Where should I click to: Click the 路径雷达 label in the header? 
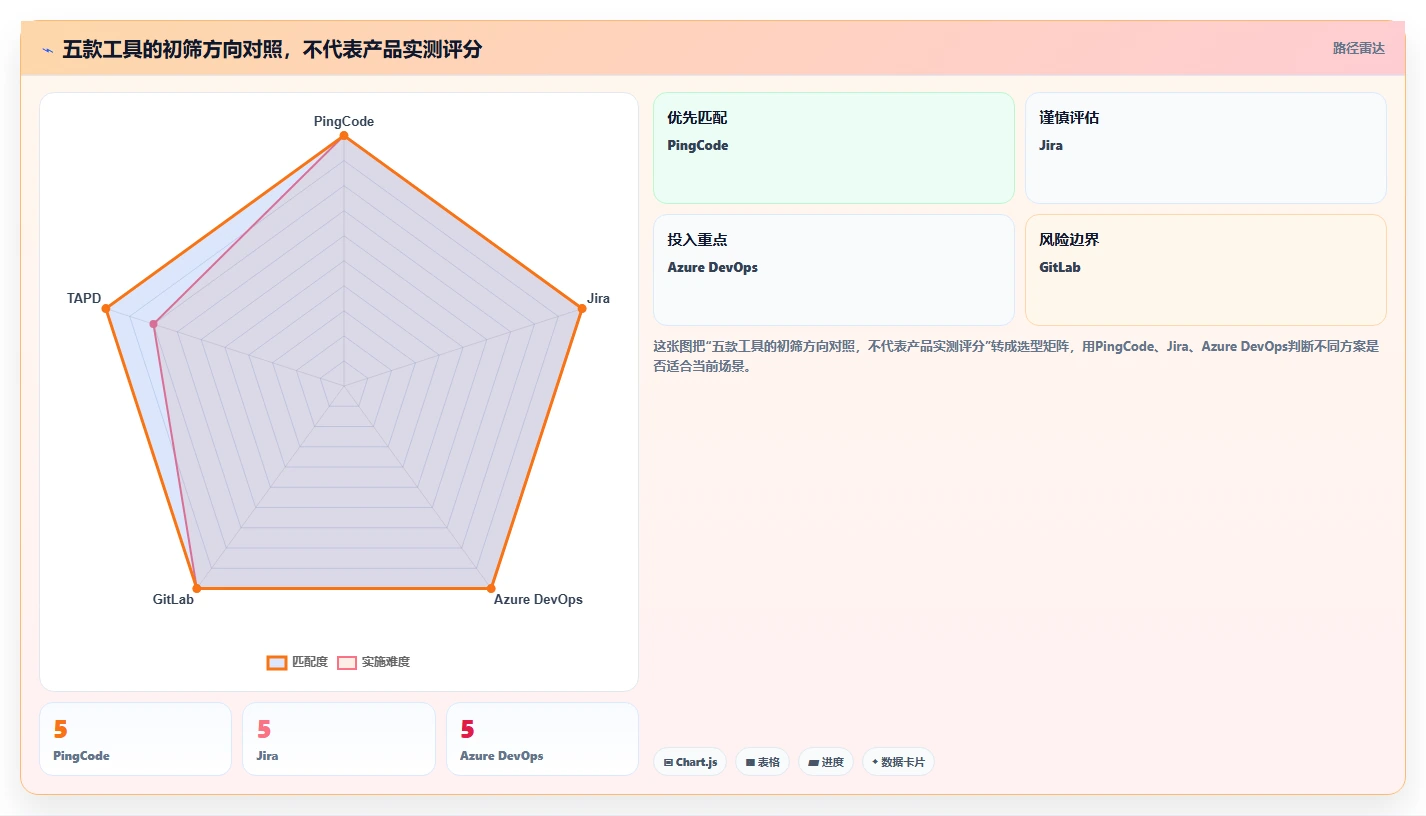pos(1358,48)
